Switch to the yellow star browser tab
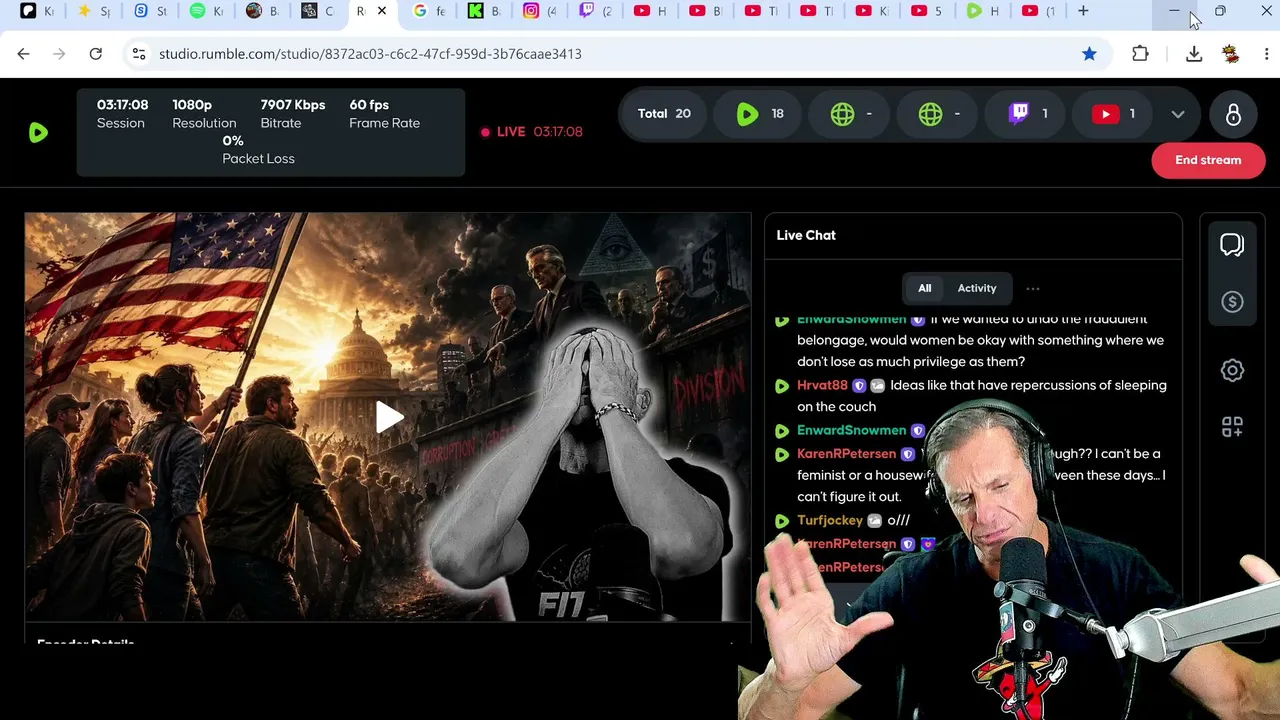This screenshot has height=720, width=1280. click(95, 11)
